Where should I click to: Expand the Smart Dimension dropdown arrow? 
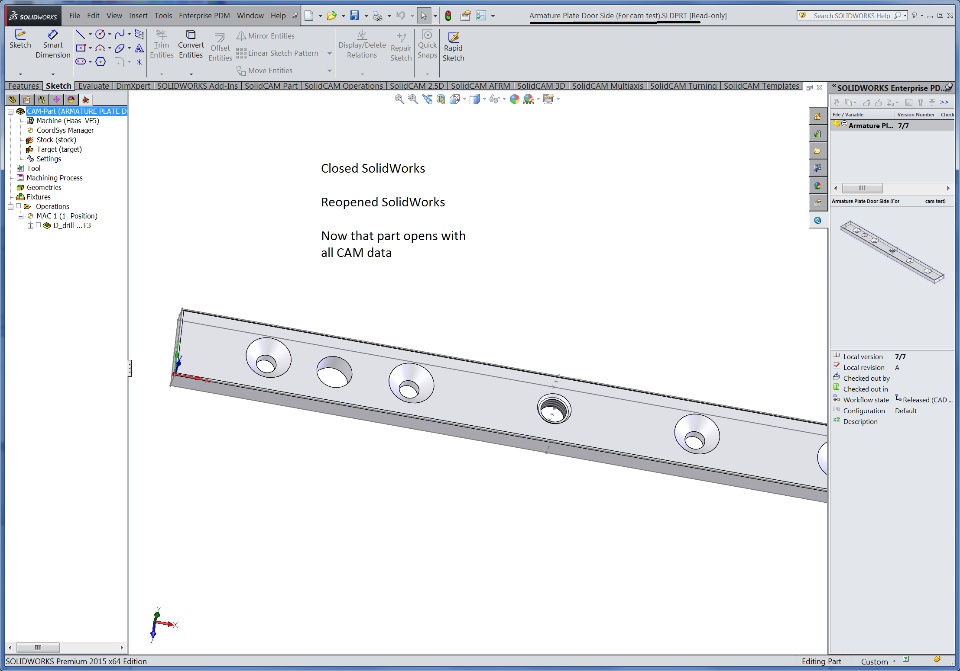pyautogui.click(x=53, y=74)
